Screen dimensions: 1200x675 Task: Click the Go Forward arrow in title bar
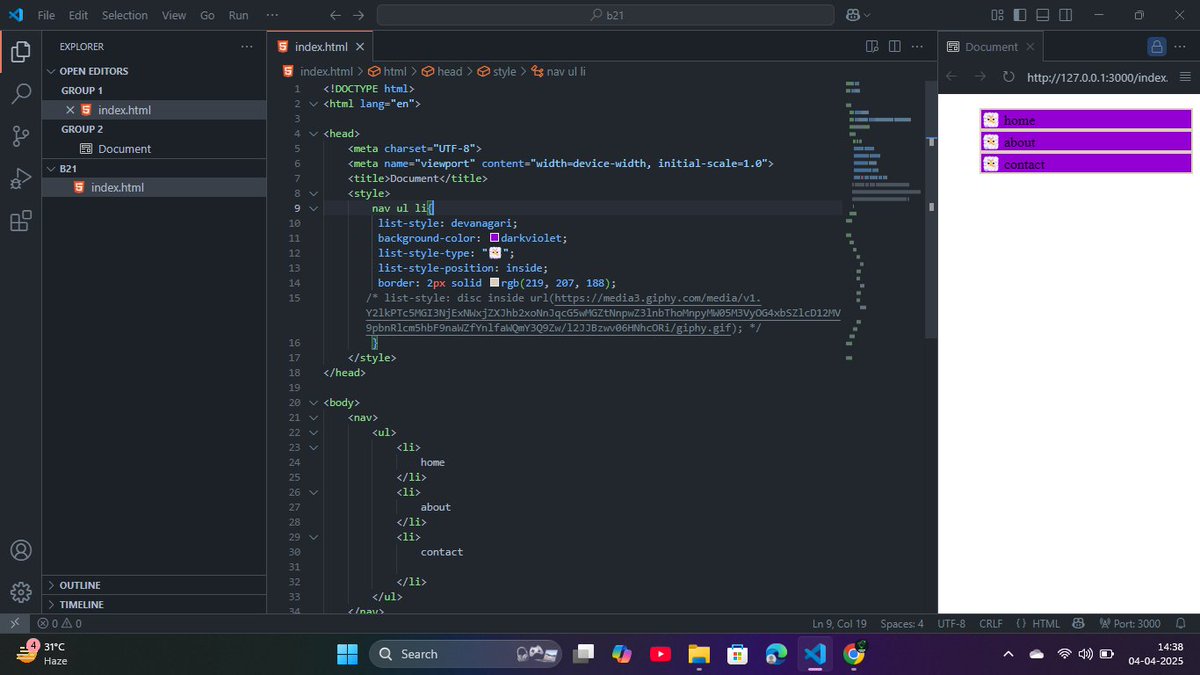tap(358, 15)
